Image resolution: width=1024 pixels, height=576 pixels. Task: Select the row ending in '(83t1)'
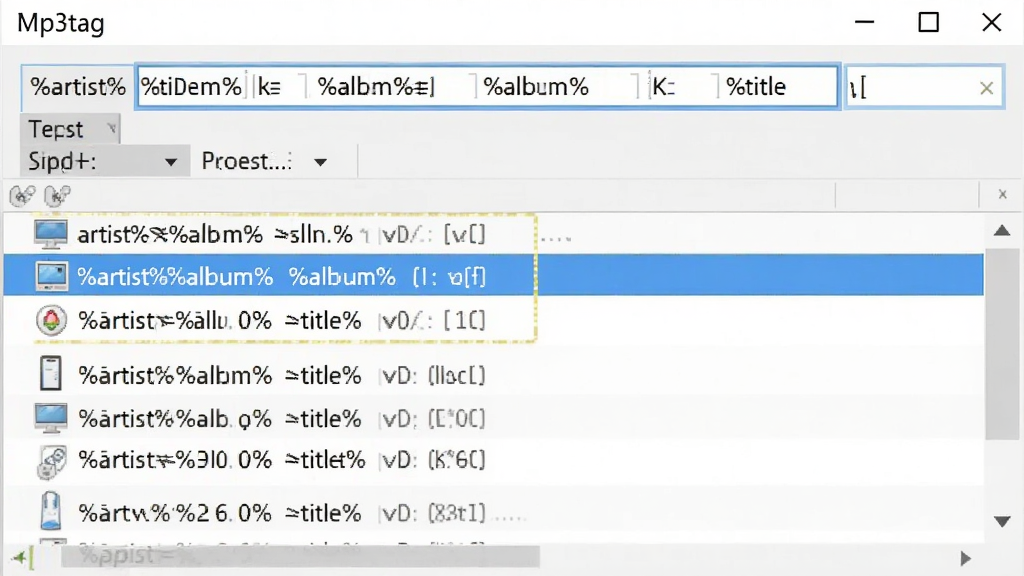point(493,513)
